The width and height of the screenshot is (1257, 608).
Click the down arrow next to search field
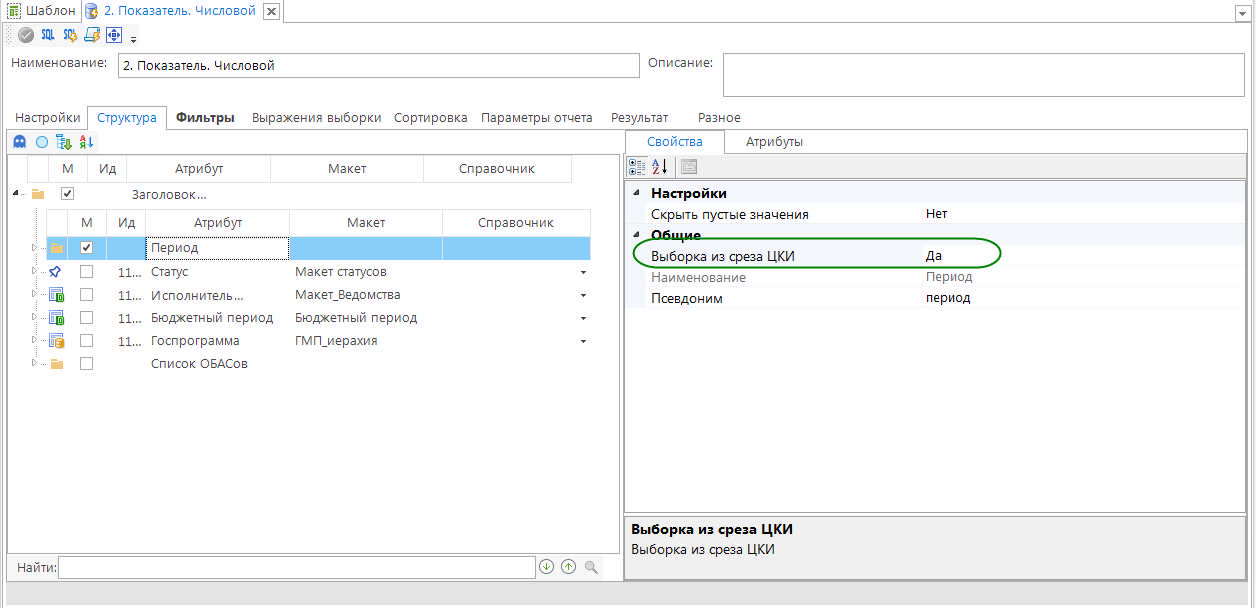[546, 567]
